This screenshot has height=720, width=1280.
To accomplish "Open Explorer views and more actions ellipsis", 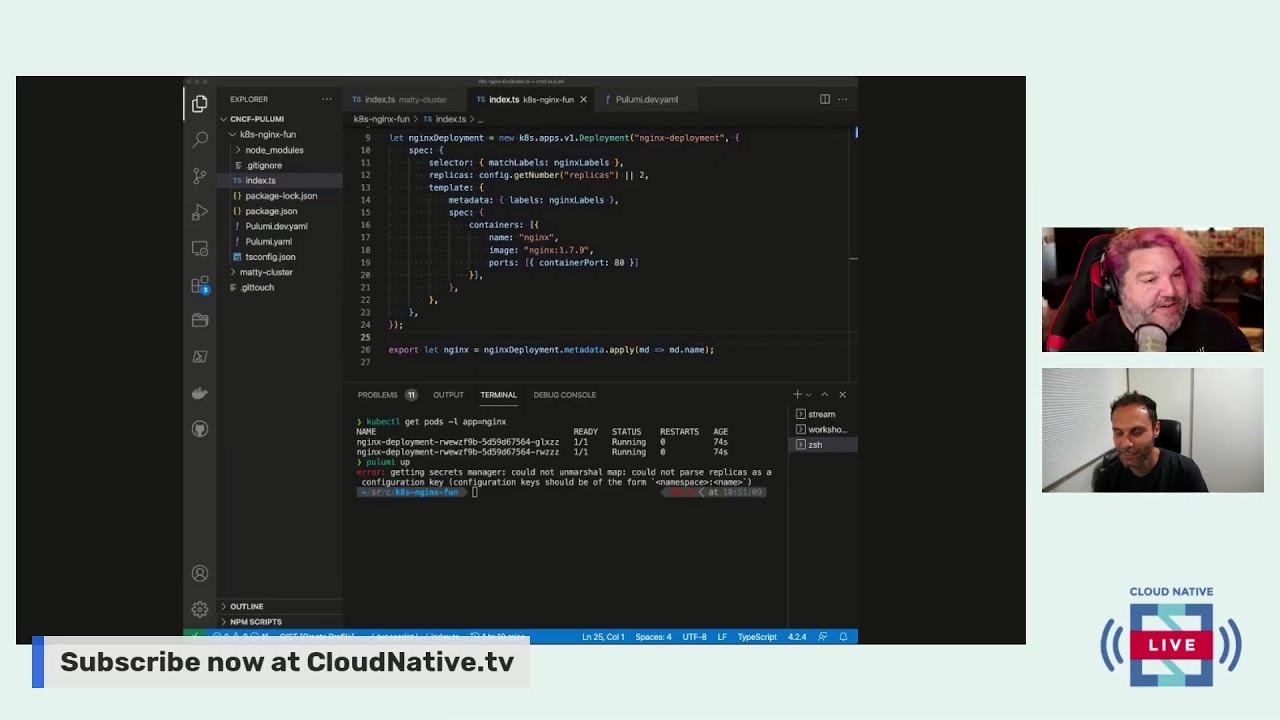I will click(326, 99).
